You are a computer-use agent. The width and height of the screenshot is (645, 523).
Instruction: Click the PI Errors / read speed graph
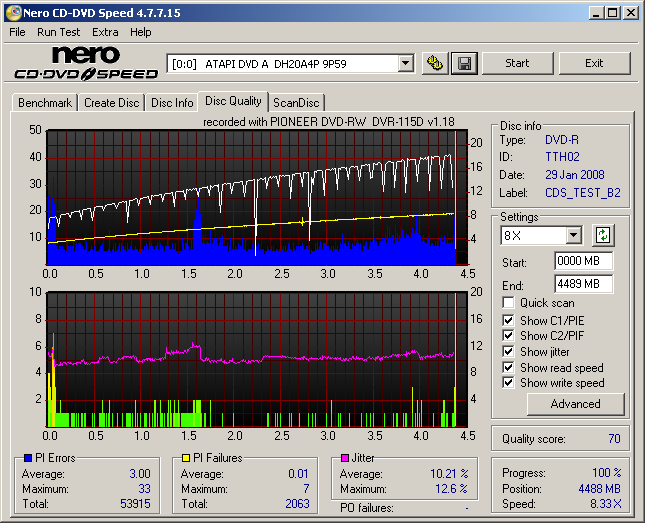[x=257, y=198]
